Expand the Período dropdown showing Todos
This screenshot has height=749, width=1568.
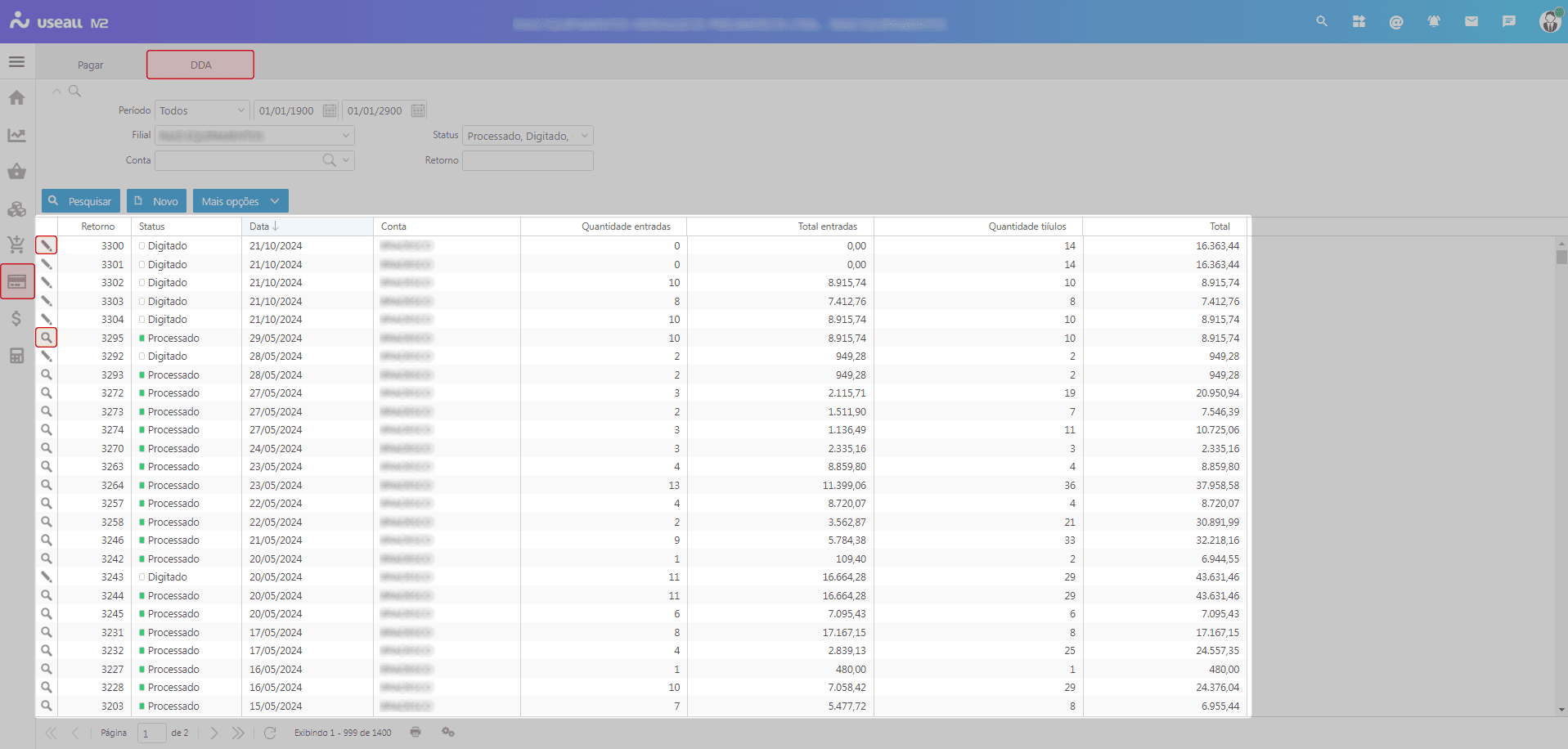[x=241, y=110]
